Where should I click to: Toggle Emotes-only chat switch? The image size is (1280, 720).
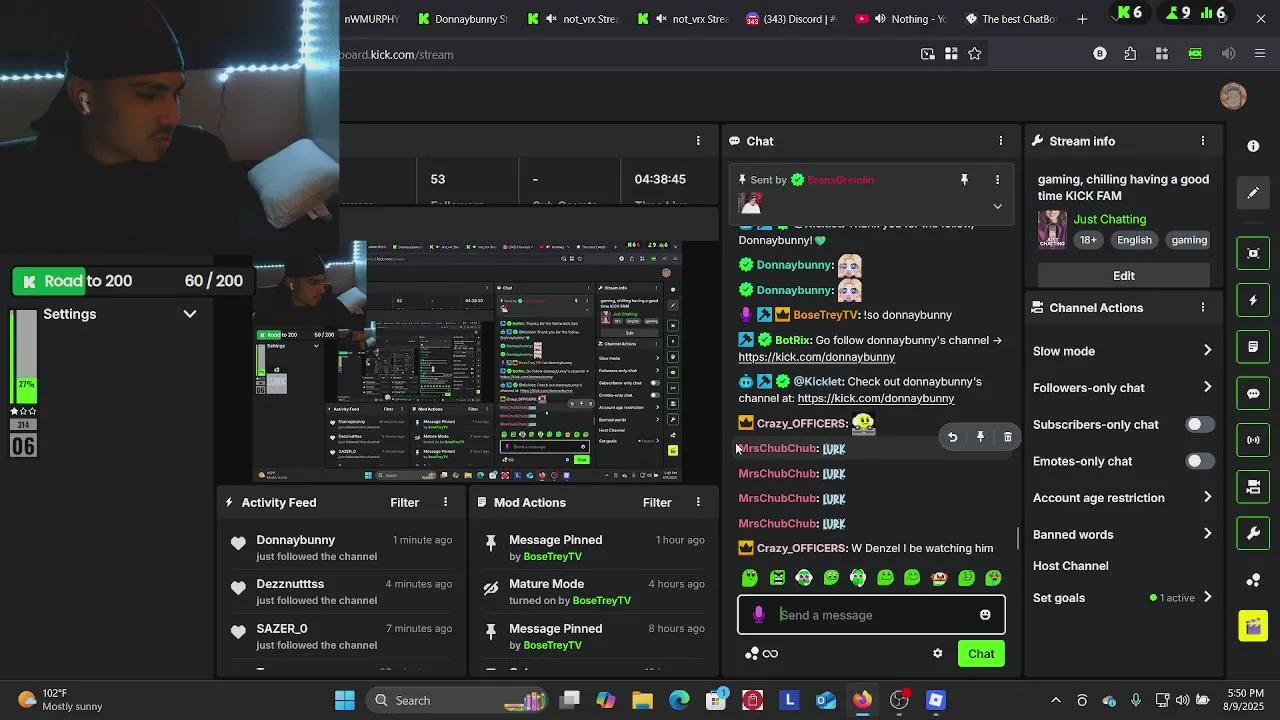pyautogui.click(x=1199, y=462)
